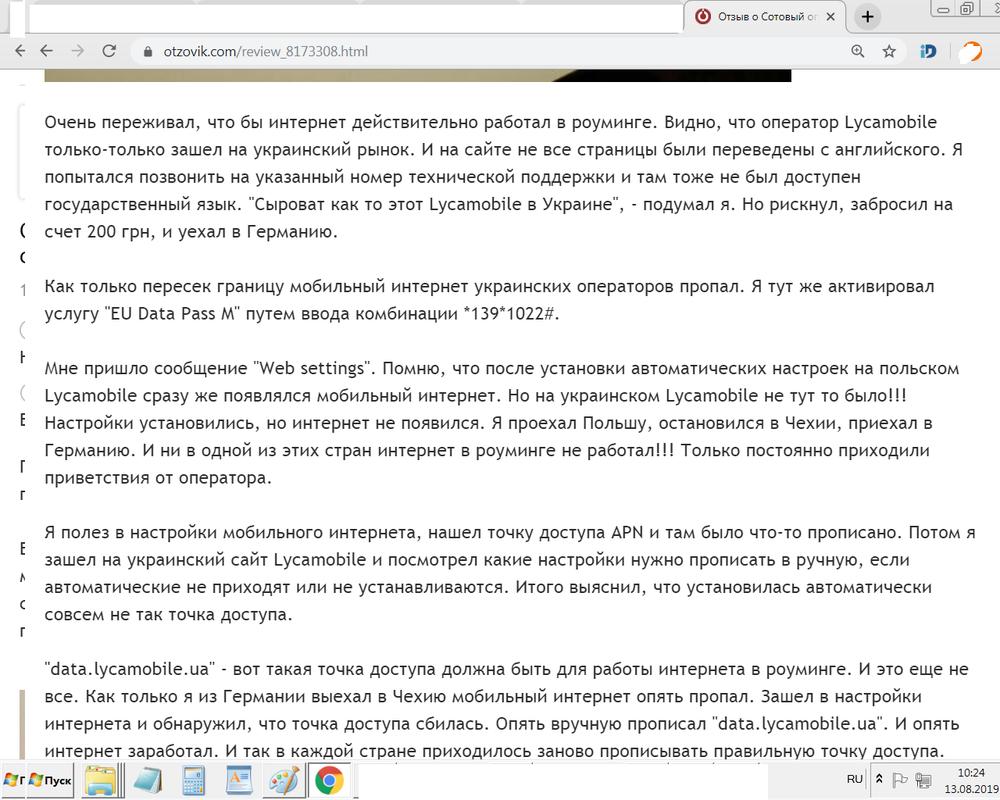This screenshot has height=800, width=1000.
Task: Open Action Center flag icon
Action: pos(899,780)
